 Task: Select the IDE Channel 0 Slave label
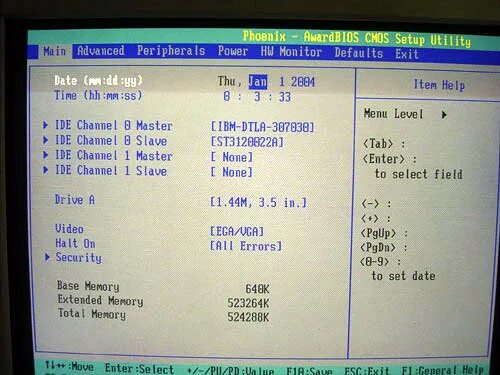click(111, 140)
